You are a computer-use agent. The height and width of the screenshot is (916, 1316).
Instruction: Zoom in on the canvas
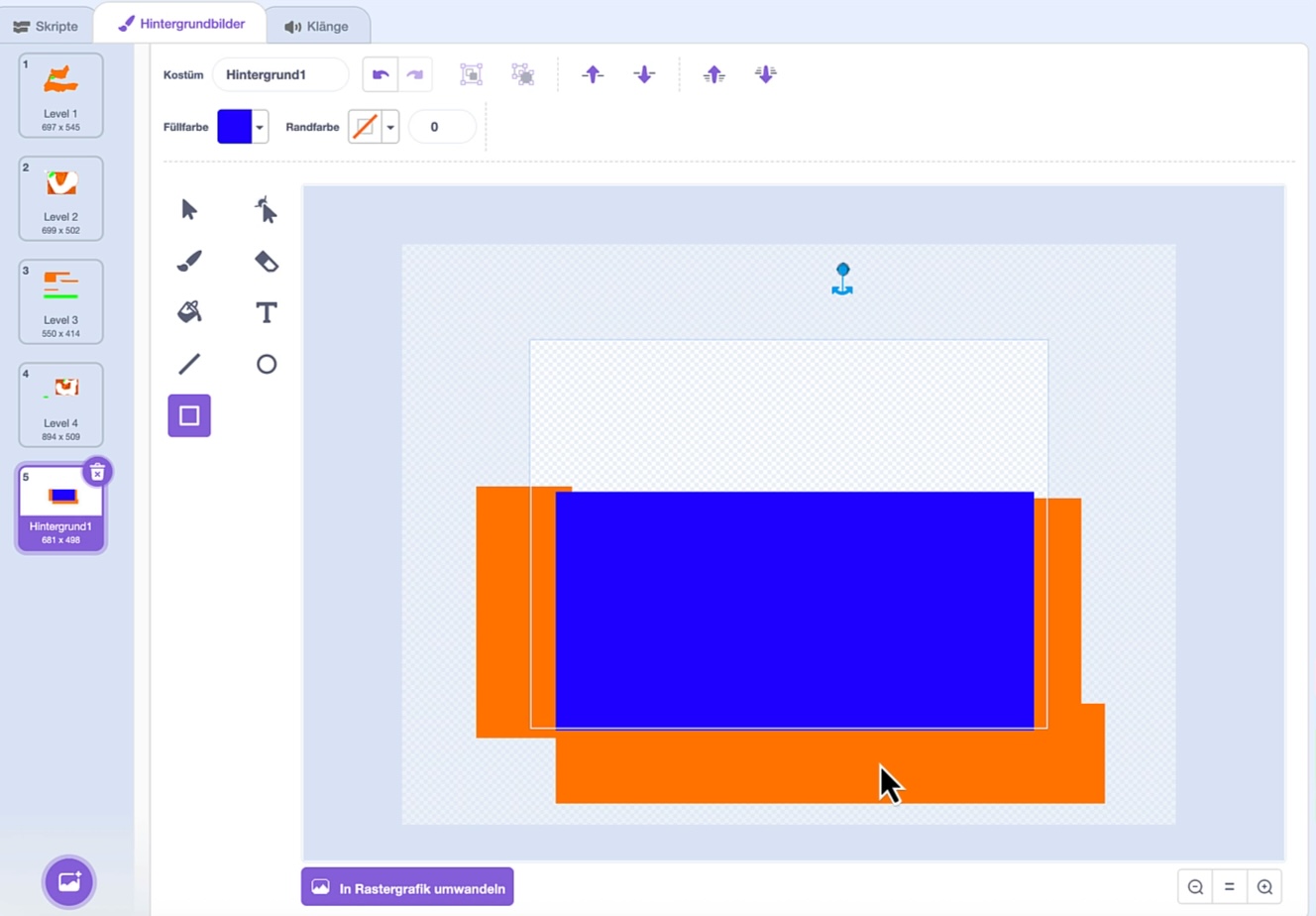tap(1264, 887)
